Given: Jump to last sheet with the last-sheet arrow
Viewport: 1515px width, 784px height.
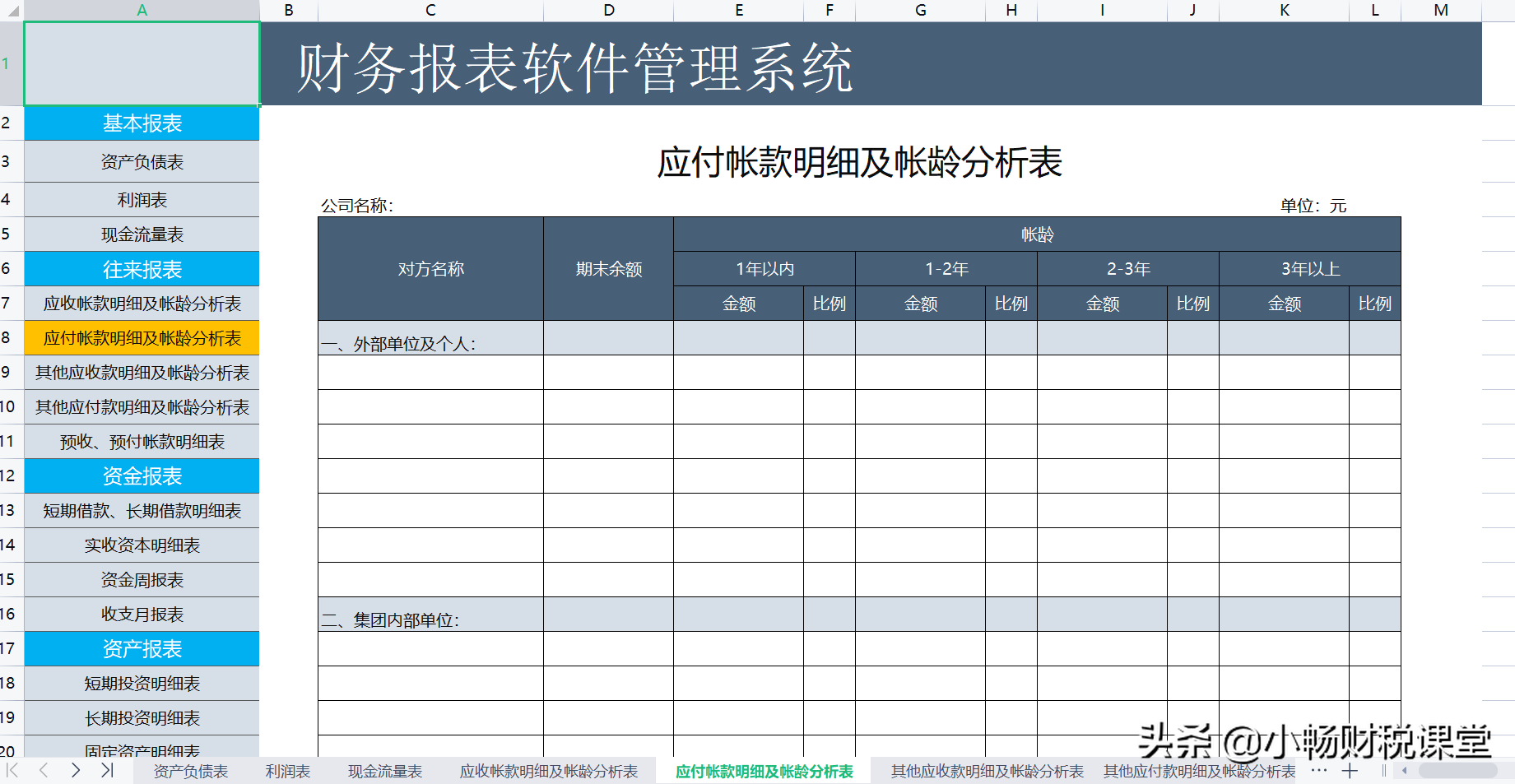Looking at the screenshot, I should 106,771.
